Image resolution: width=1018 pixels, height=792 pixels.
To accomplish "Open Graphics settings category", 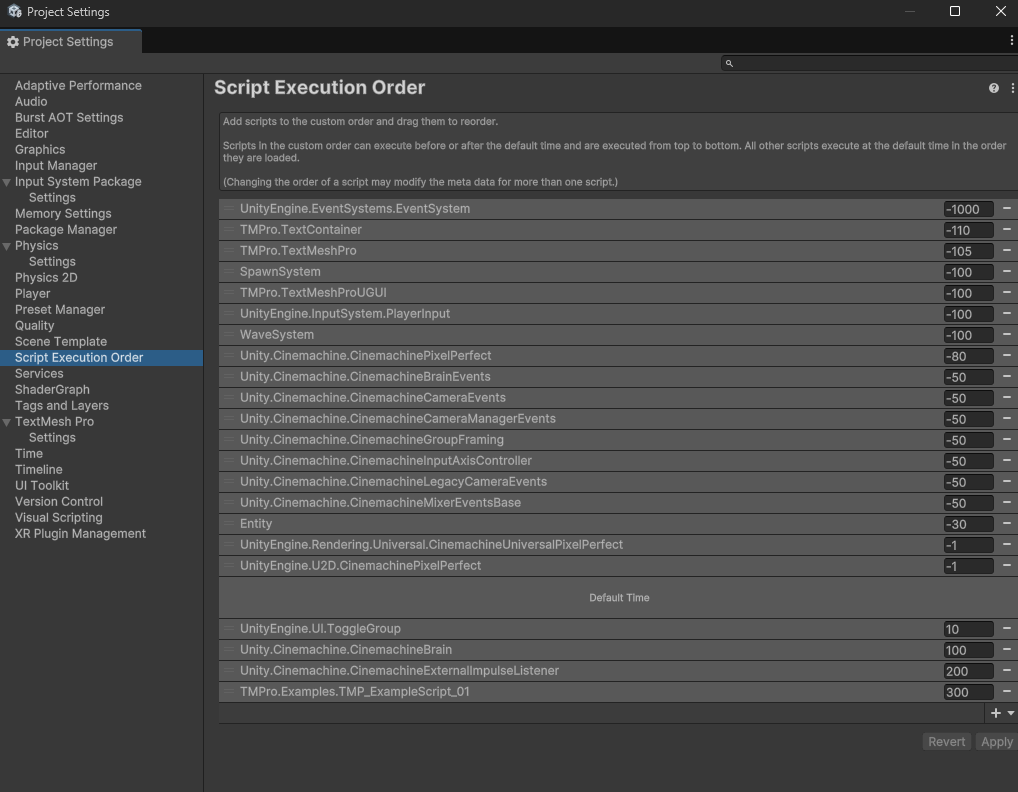I will point(40,149).
